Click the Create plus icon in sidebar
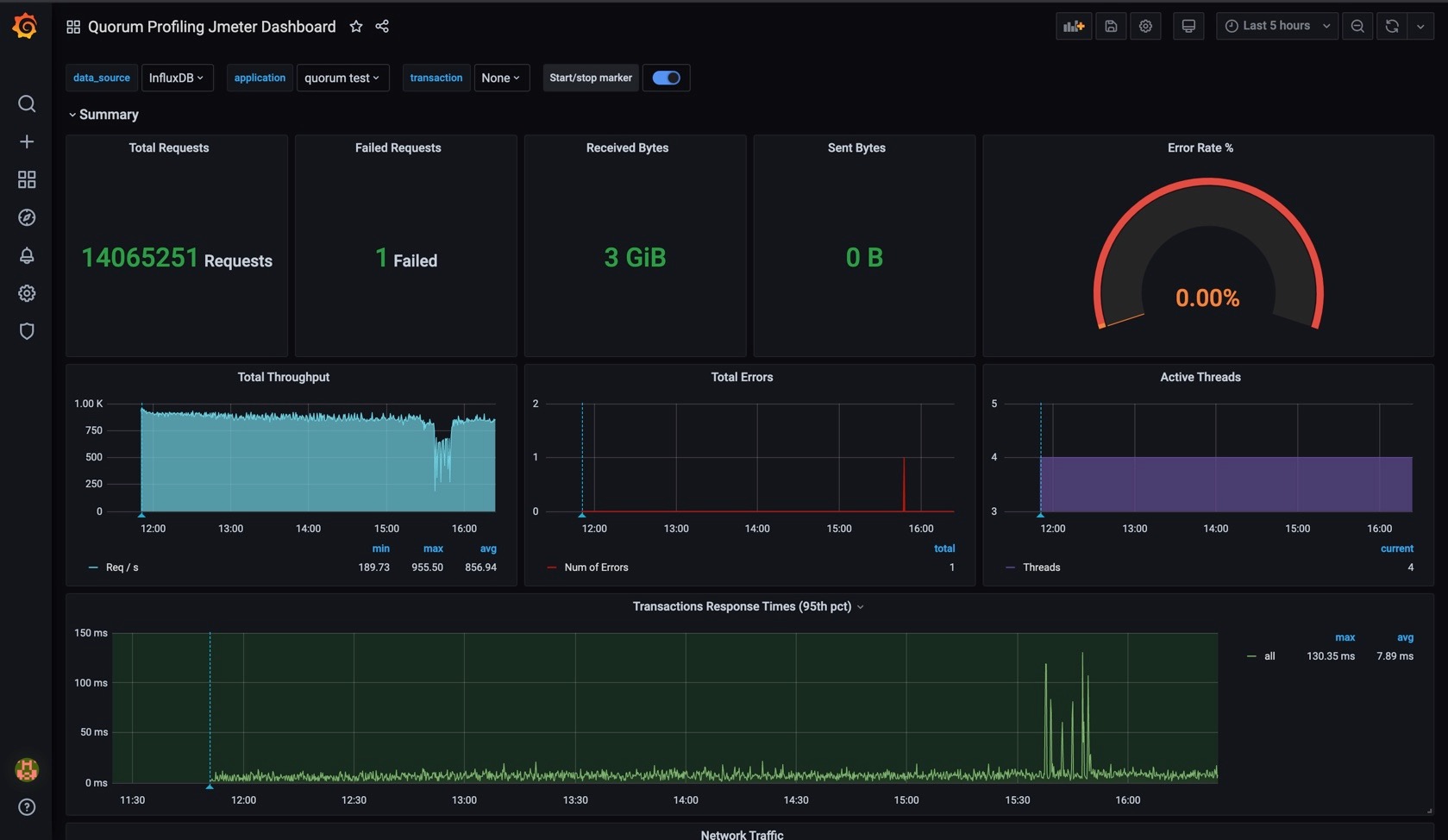 [x=27, y=141]
